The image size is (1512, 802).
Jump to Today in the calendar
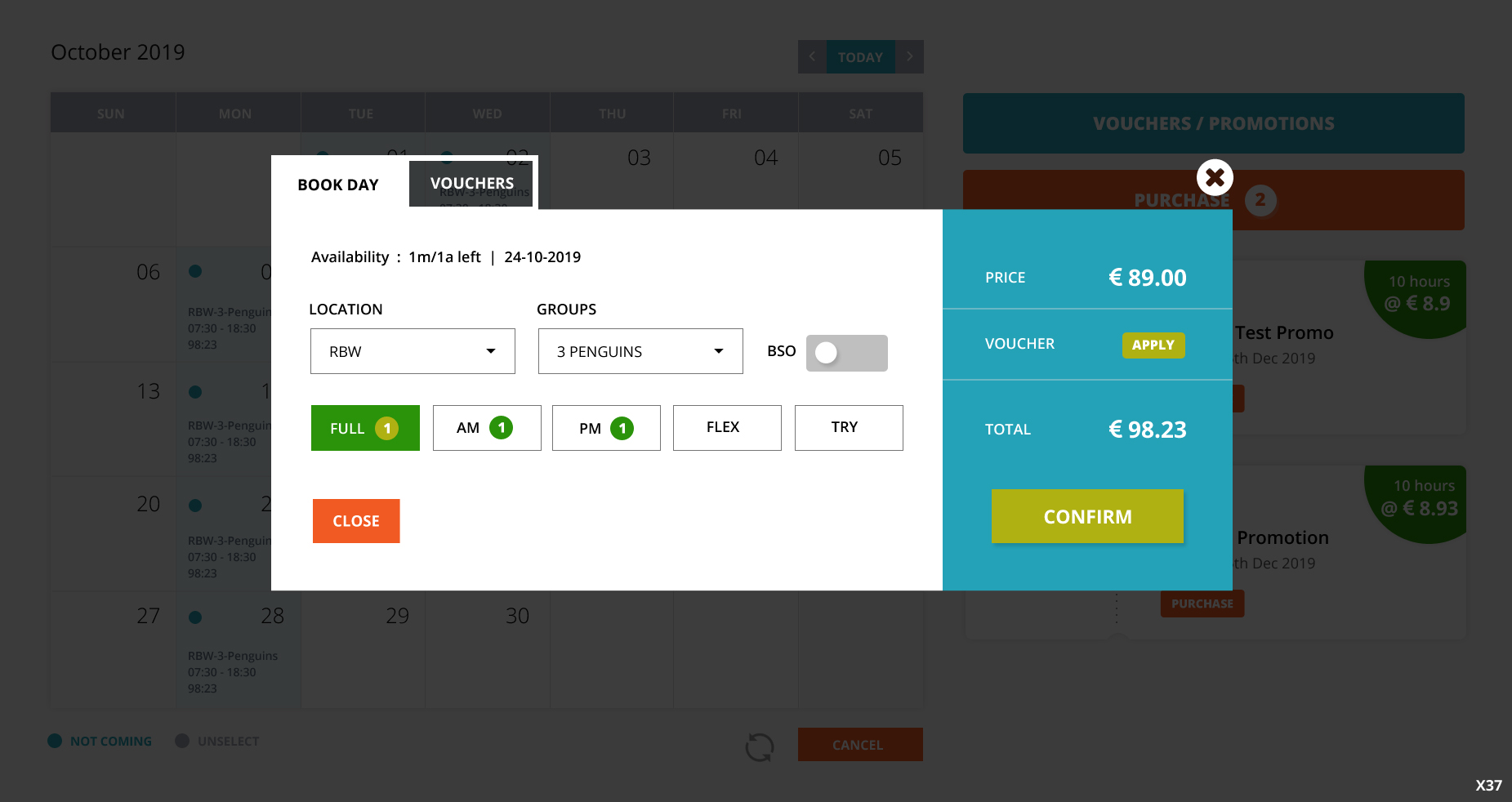[861, 57]
